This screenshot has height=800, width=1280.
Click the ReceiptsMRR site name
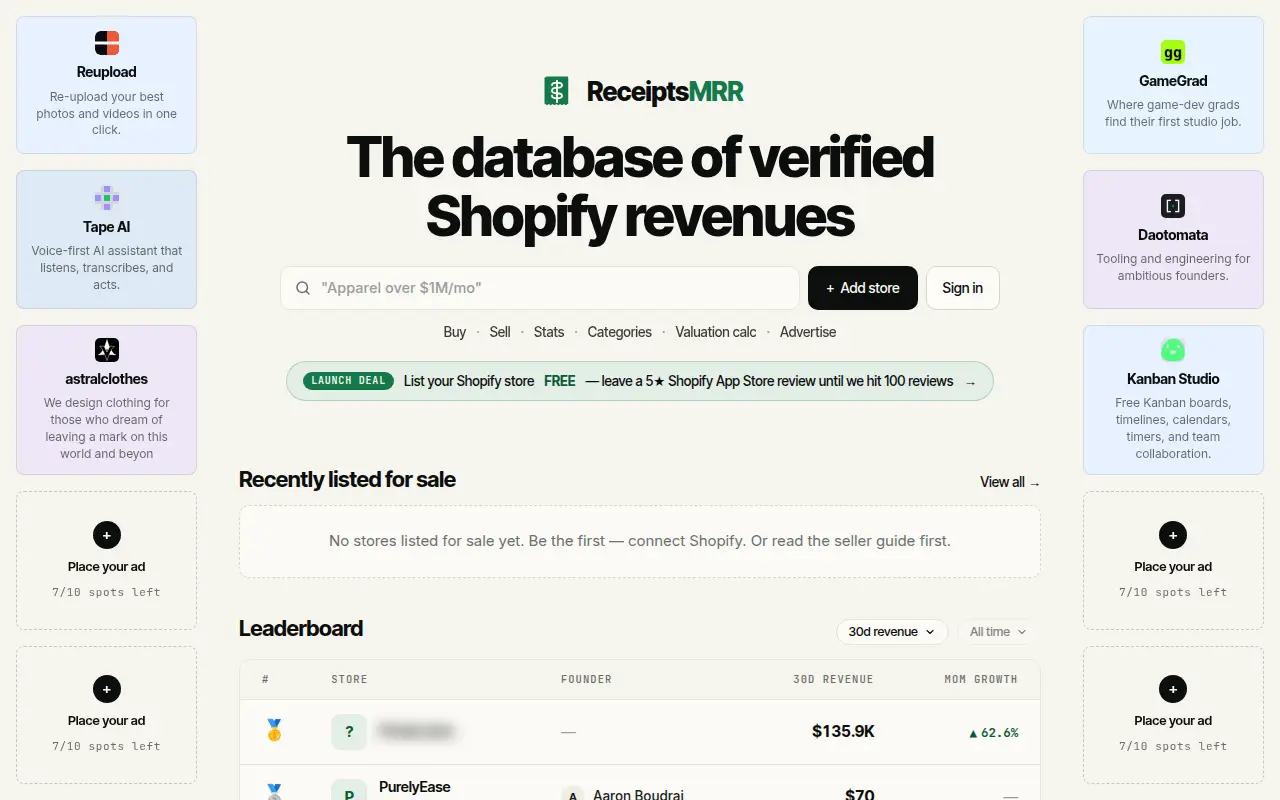665,92
